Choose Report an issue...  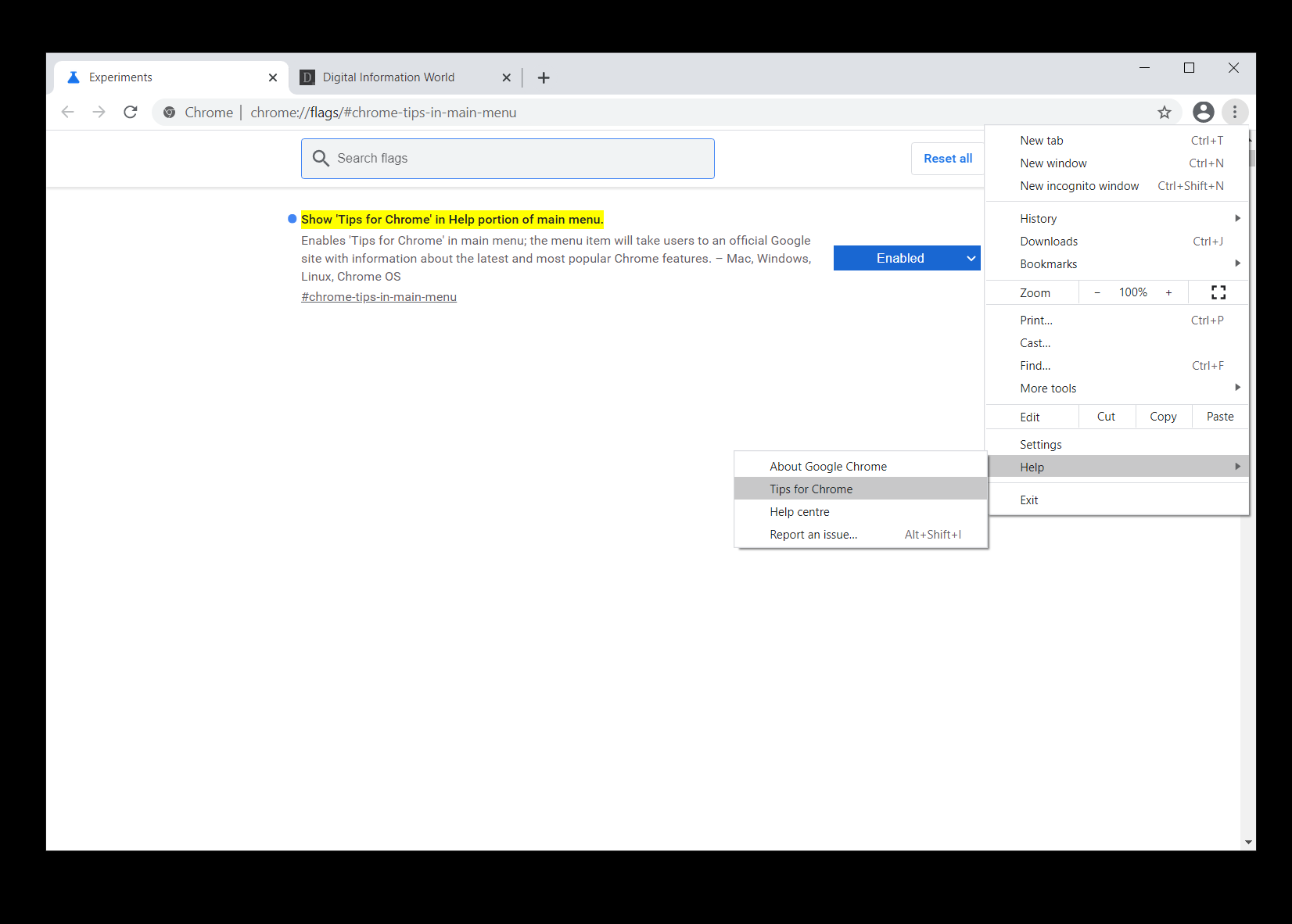pos(861,535)
